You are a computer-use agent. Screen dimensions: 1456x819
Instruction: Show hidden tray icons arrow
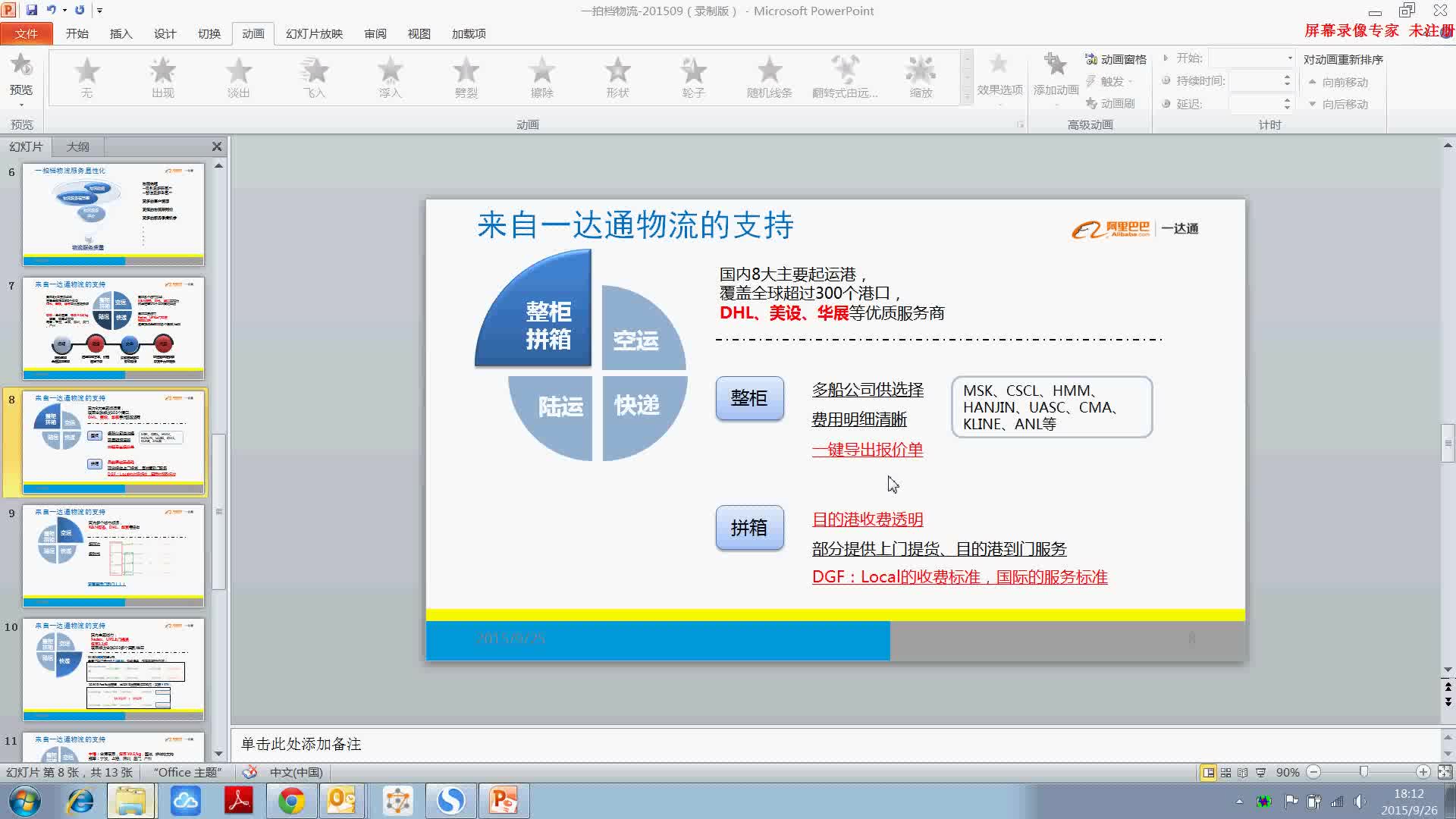1239,801
